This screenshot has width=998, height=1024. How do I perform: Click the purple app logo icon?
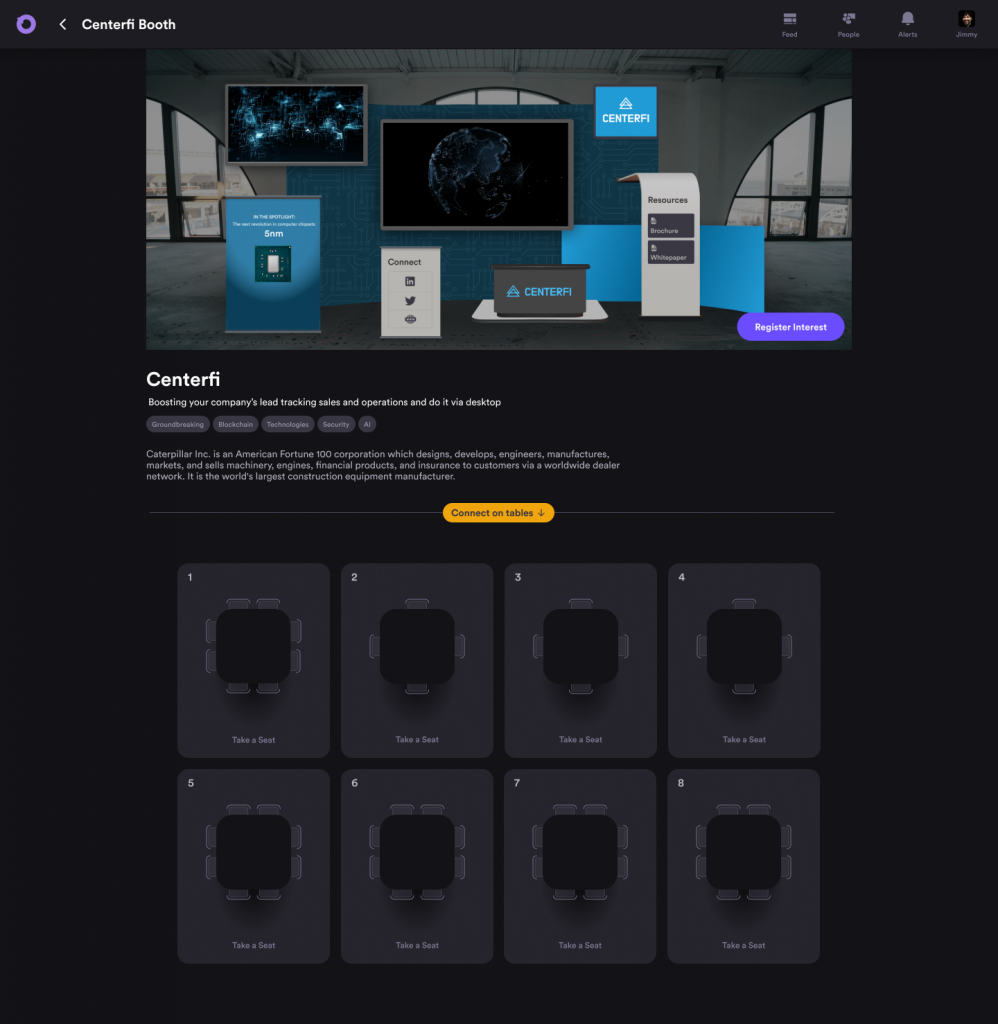[26, 24]
